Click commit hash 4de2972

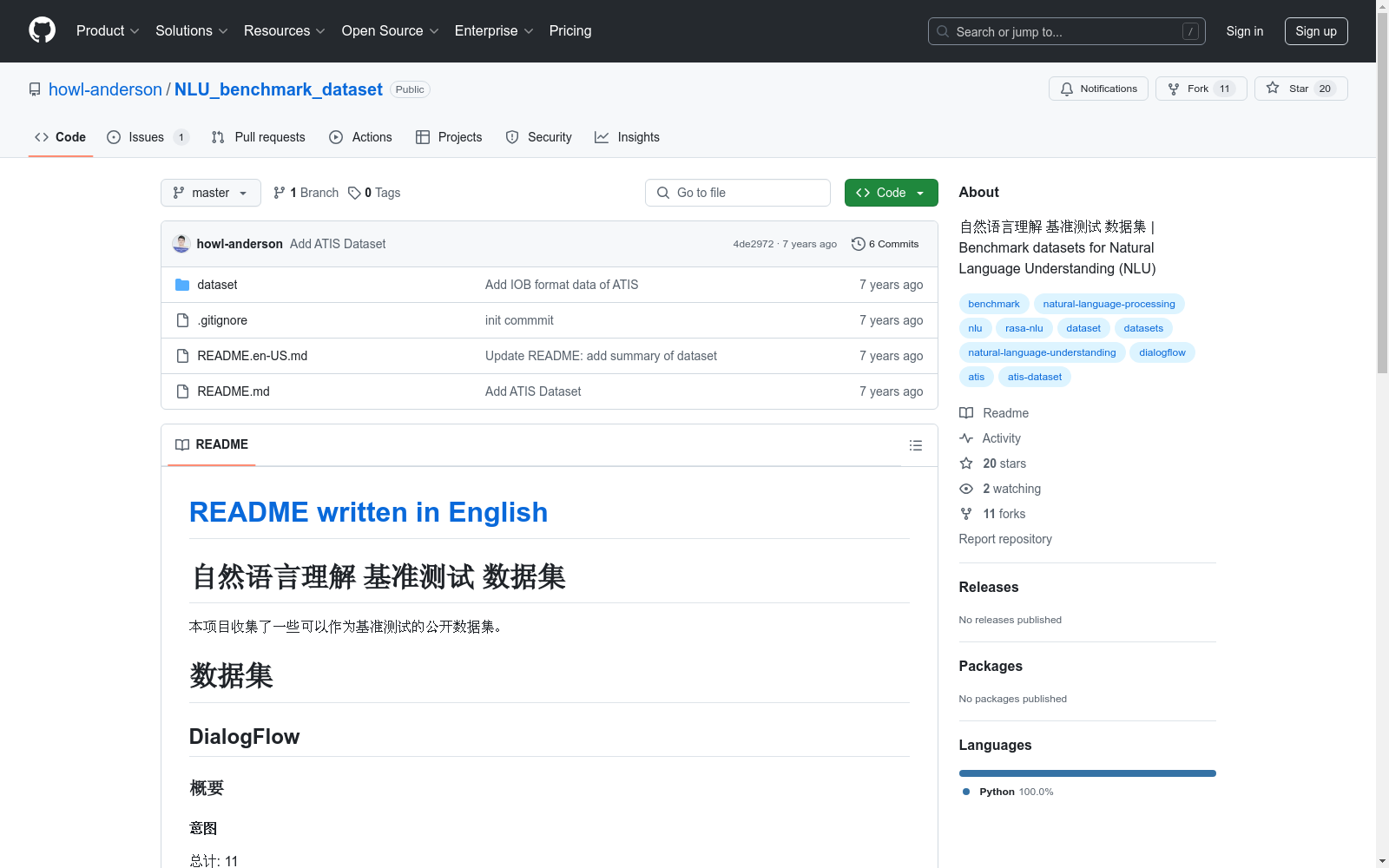pos(753,244)
